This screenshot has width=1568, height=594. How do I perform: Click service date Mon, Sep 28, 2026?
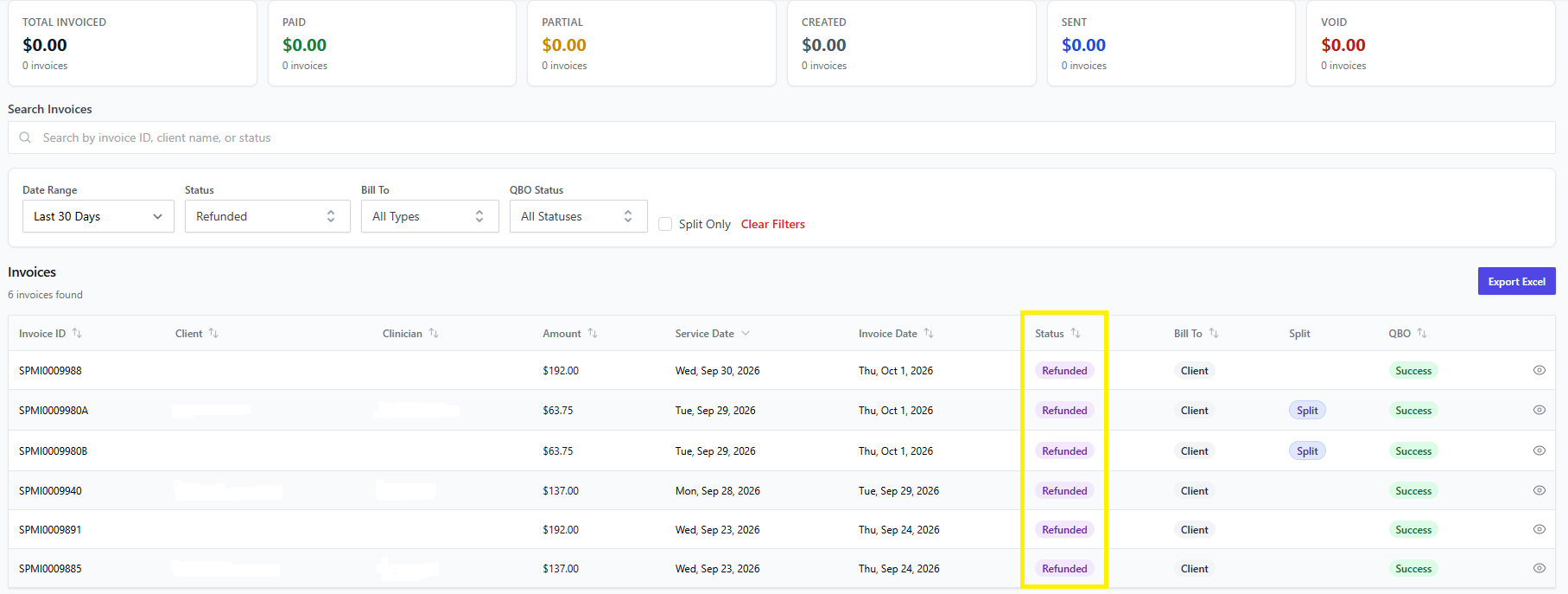(717, 490)
